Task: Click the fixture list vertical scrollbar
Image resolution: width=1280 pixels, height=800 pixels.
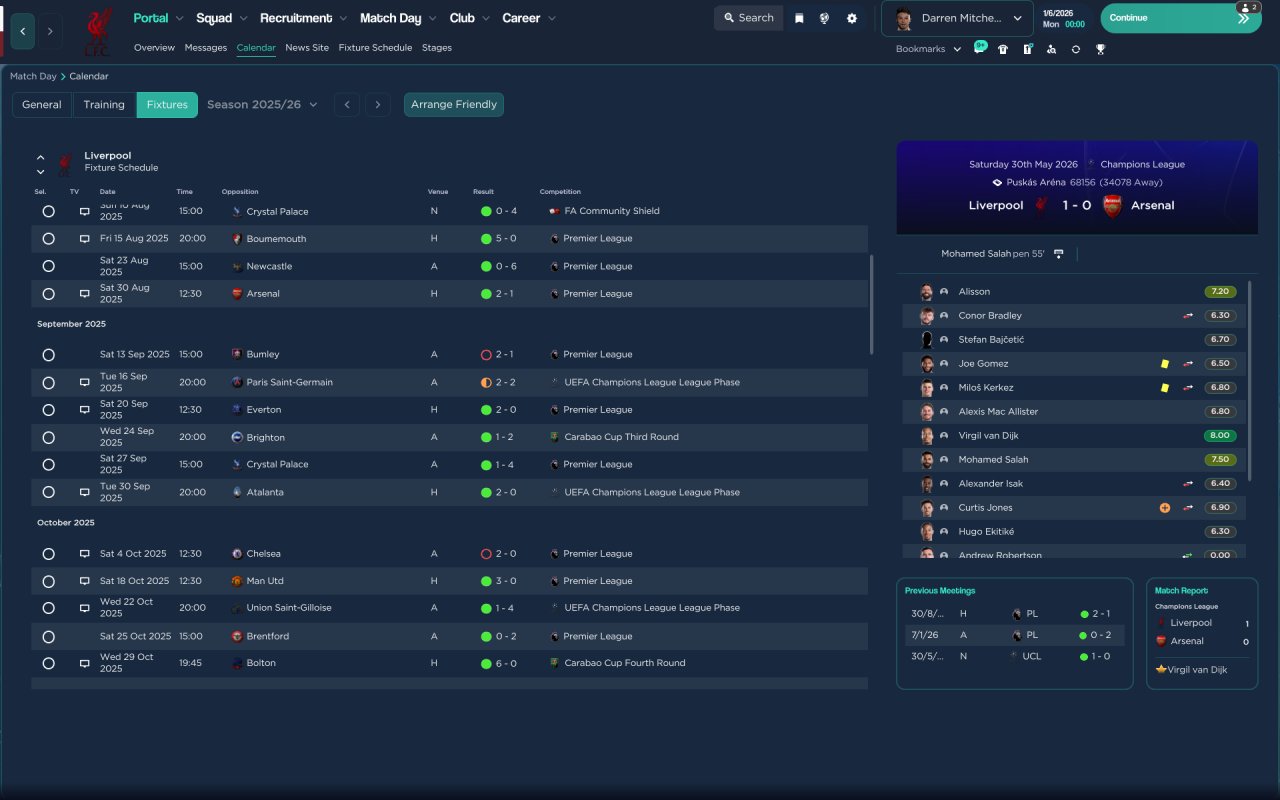Action: 872,304
